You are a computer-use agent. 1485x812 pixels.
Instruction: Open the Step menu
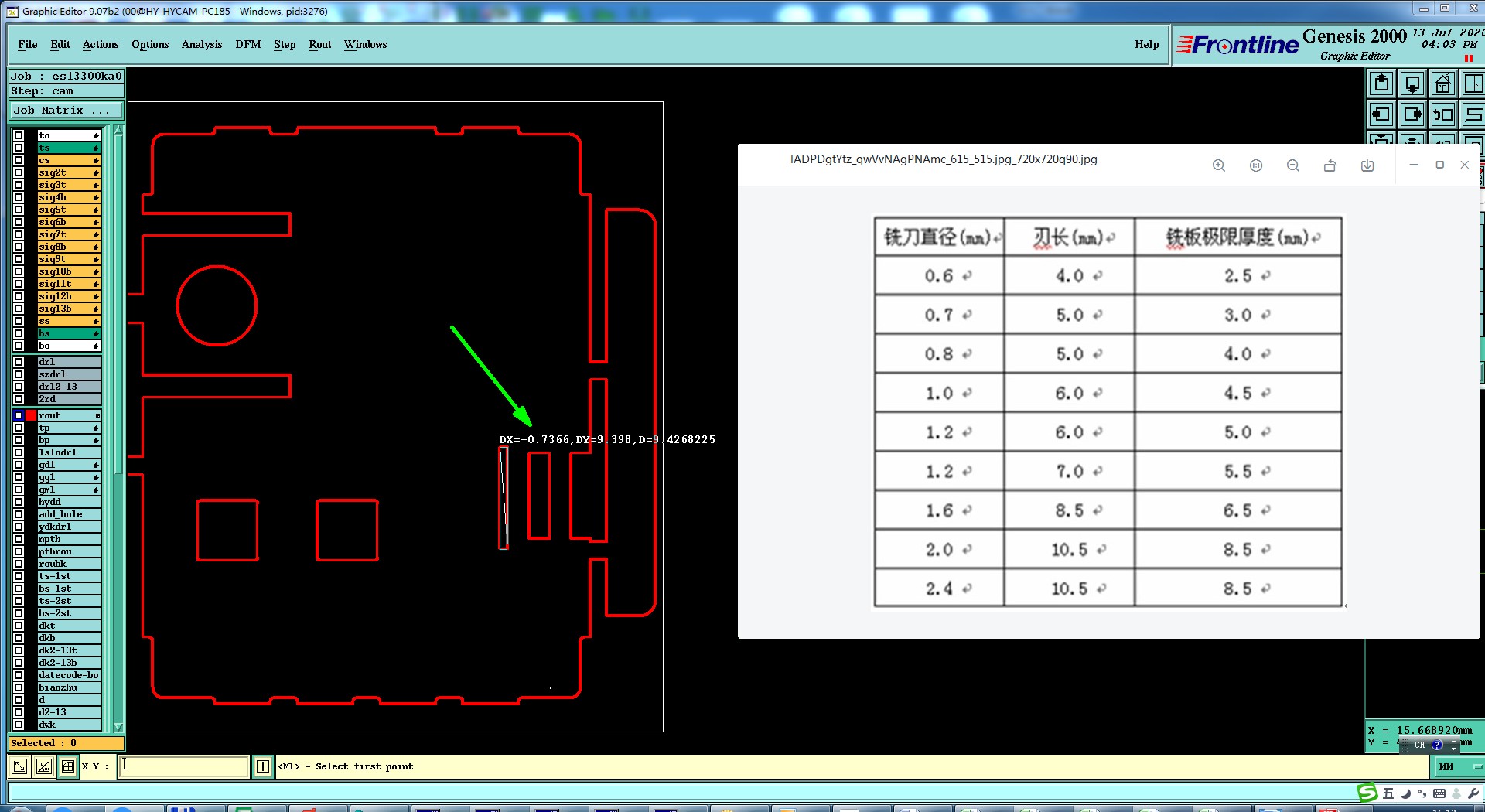[285, 44]
